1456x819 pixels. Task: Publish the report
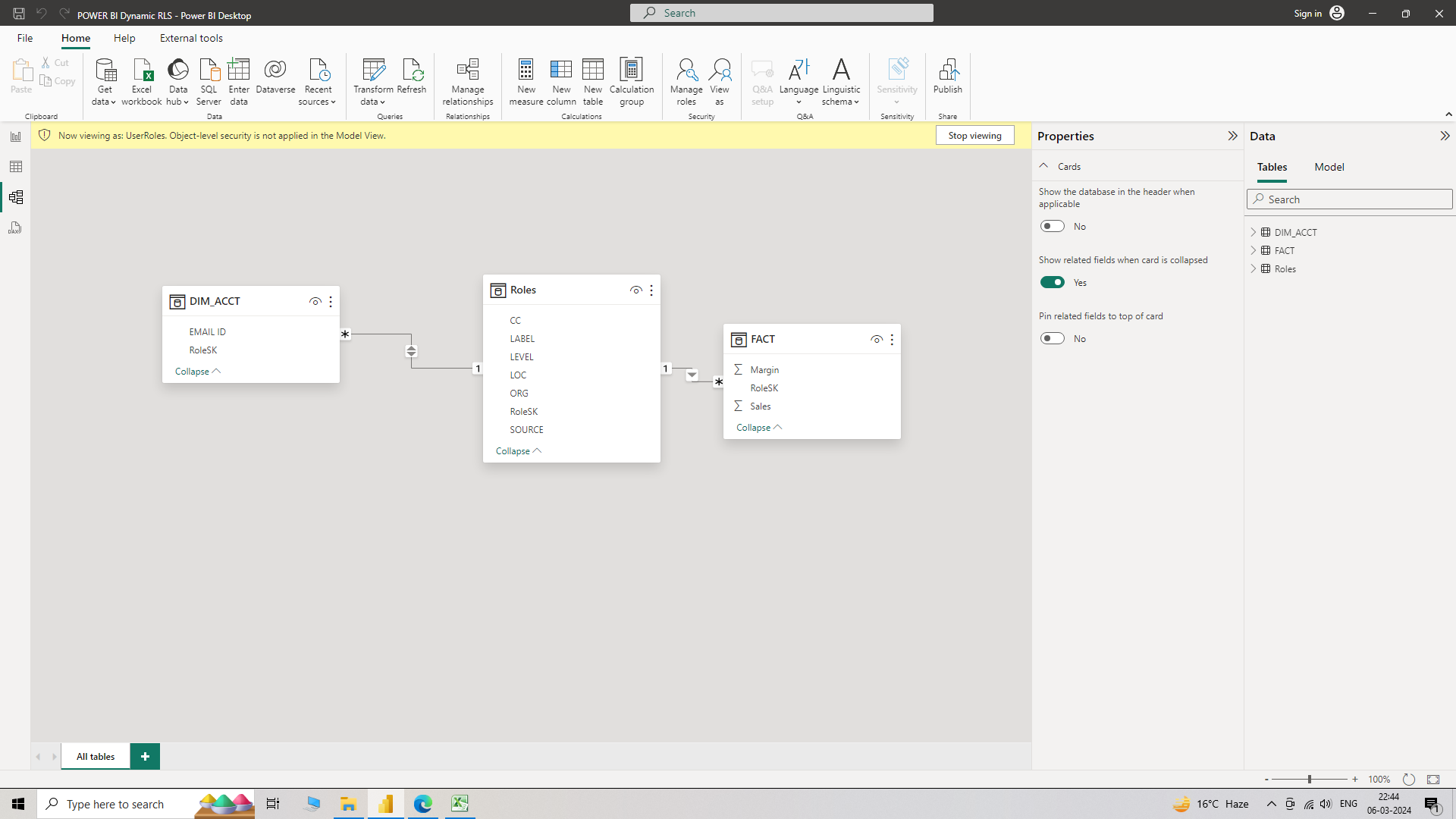point(948,77)
